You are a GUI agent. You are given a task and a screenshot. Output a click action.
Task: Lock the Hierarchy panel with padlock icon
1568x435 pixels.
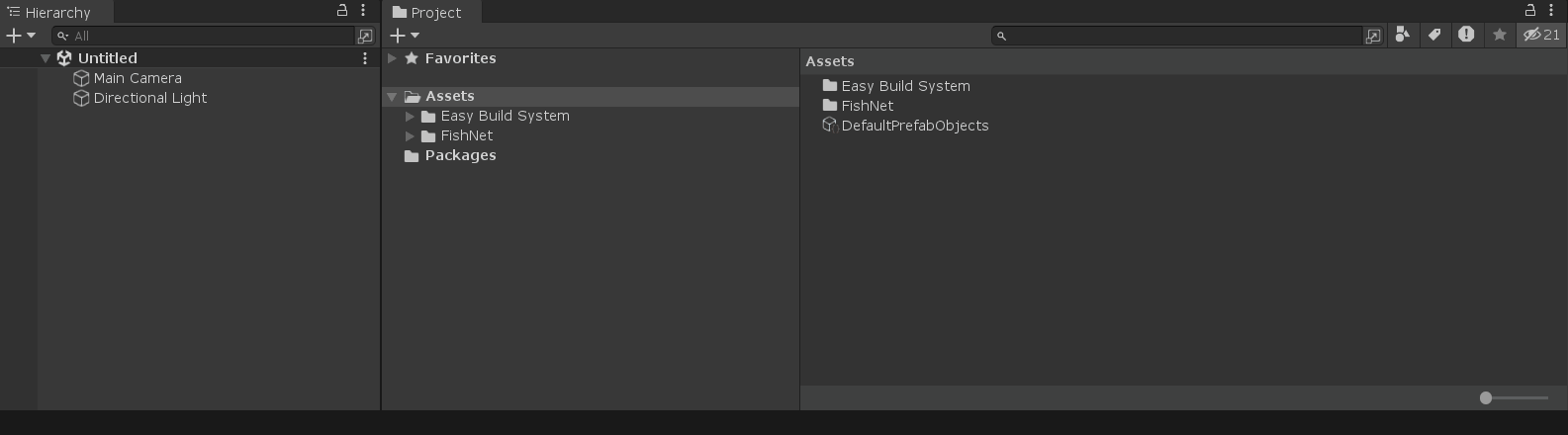(342, 11)
